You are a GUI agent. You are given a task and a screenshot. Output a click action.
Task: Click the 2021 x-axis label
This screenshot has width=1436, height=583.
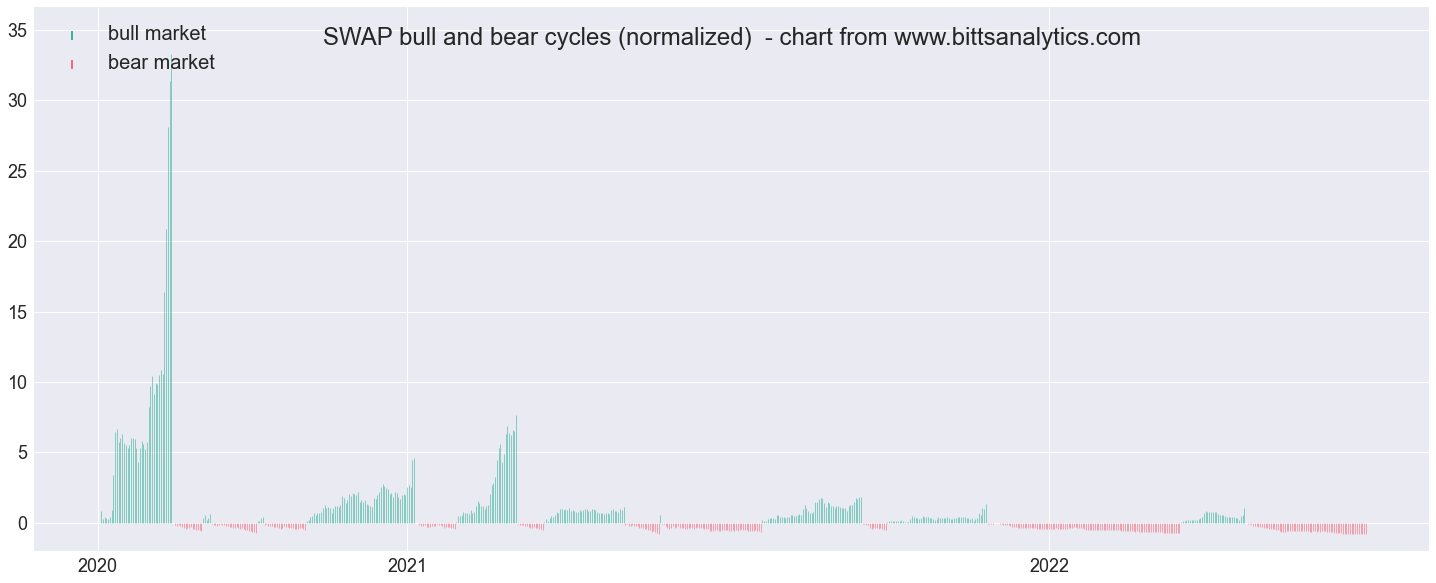(x=407, y=565)
